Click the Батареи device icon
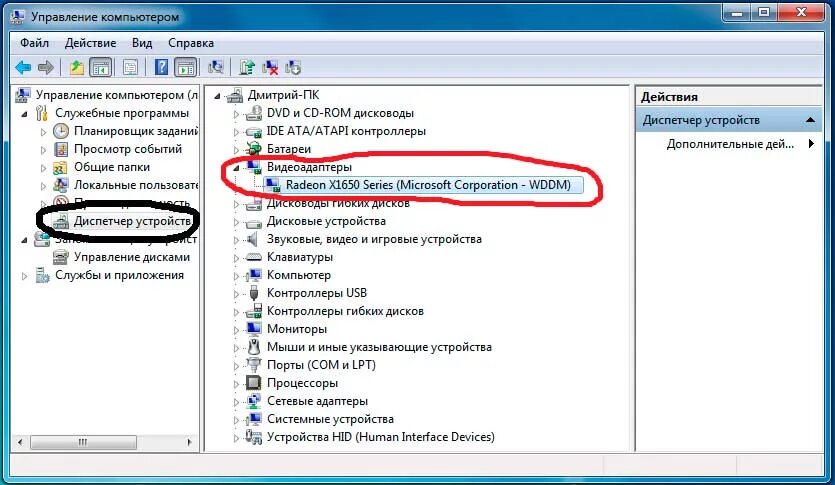This screenshot has width=835, height=485. click(x=253, y=149)
